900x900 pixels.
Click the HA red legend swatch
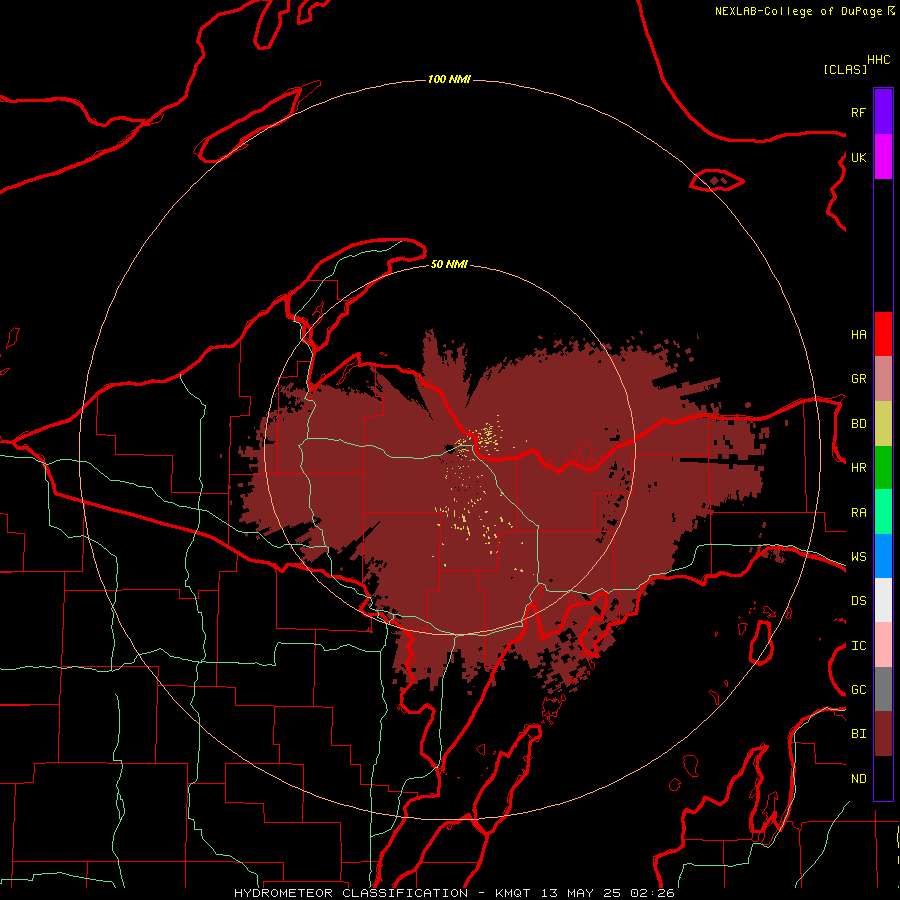(883, 334)
